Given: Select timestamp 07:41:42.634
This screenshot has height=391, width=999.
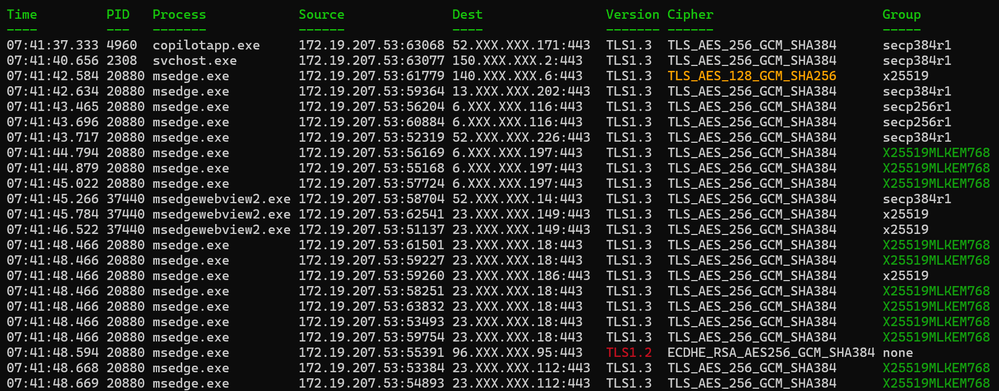Looking at the screenshot, I should (x=53, y=91).
